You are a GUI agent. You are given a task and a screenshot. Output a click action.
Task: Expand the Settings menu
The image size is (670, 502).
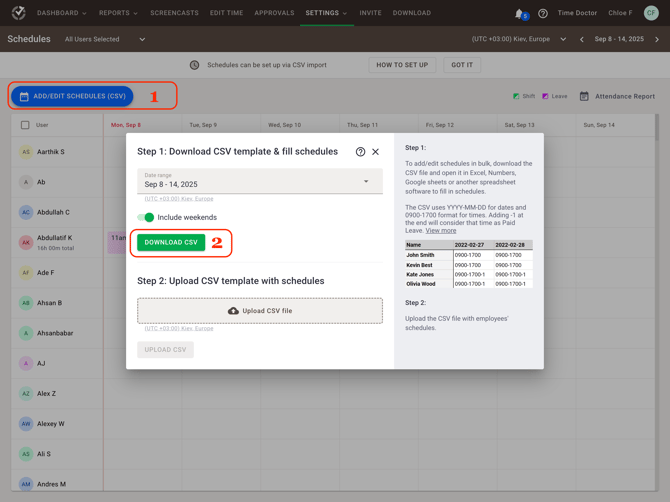click(x=326, y=13)
